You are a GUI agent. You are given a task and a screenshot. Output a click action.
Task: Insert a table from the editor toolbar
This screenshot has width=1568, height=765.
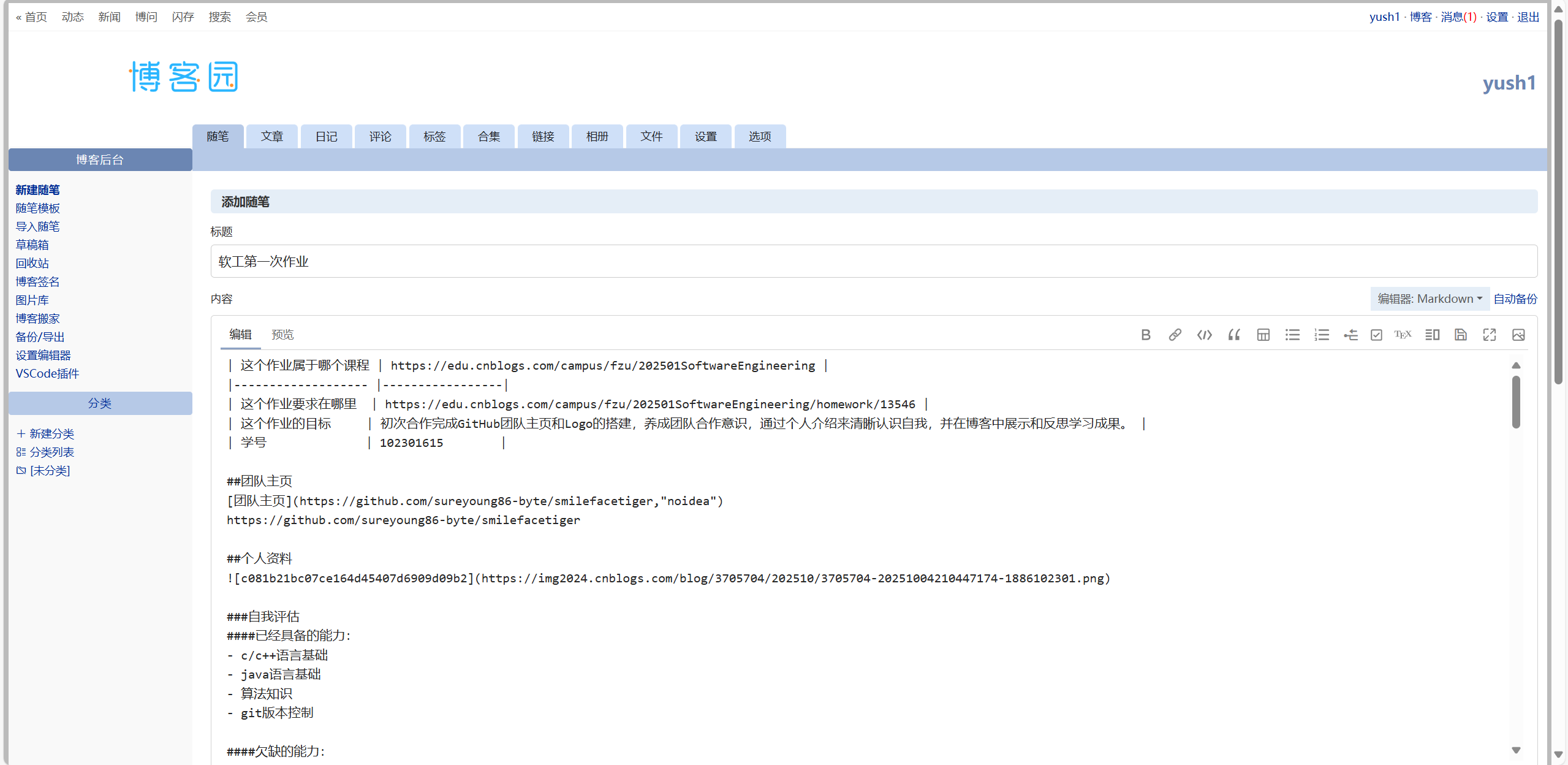click(x=1263, y=335)
